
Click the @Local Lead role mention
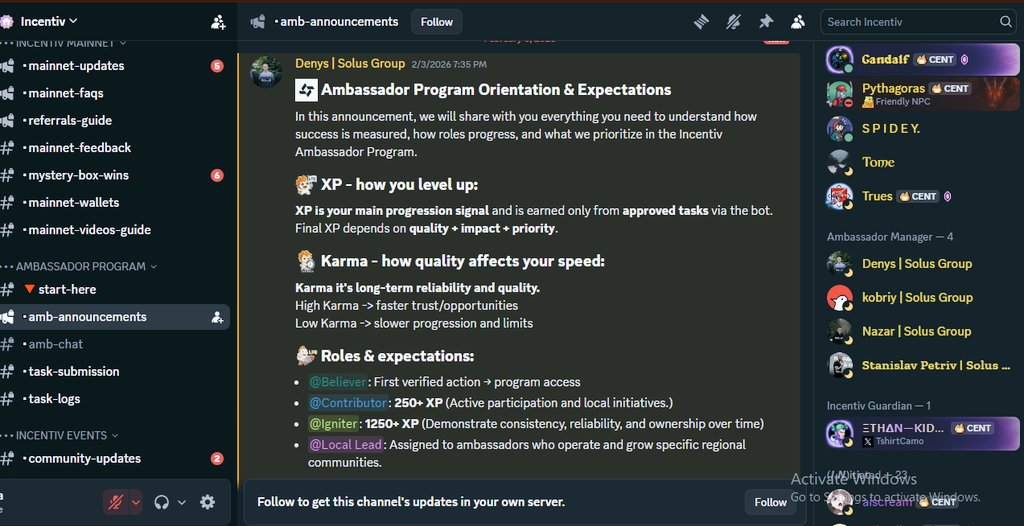(345, 444)
